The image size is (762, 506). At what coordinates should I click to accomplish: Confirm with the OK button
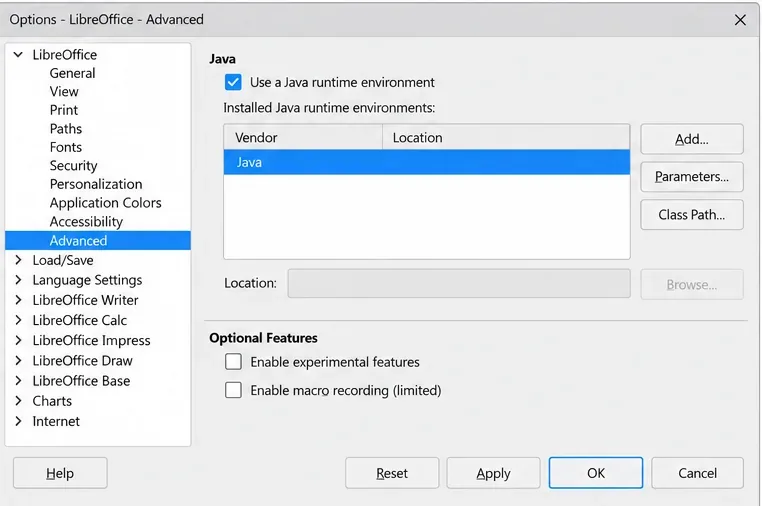coord(596,473)
